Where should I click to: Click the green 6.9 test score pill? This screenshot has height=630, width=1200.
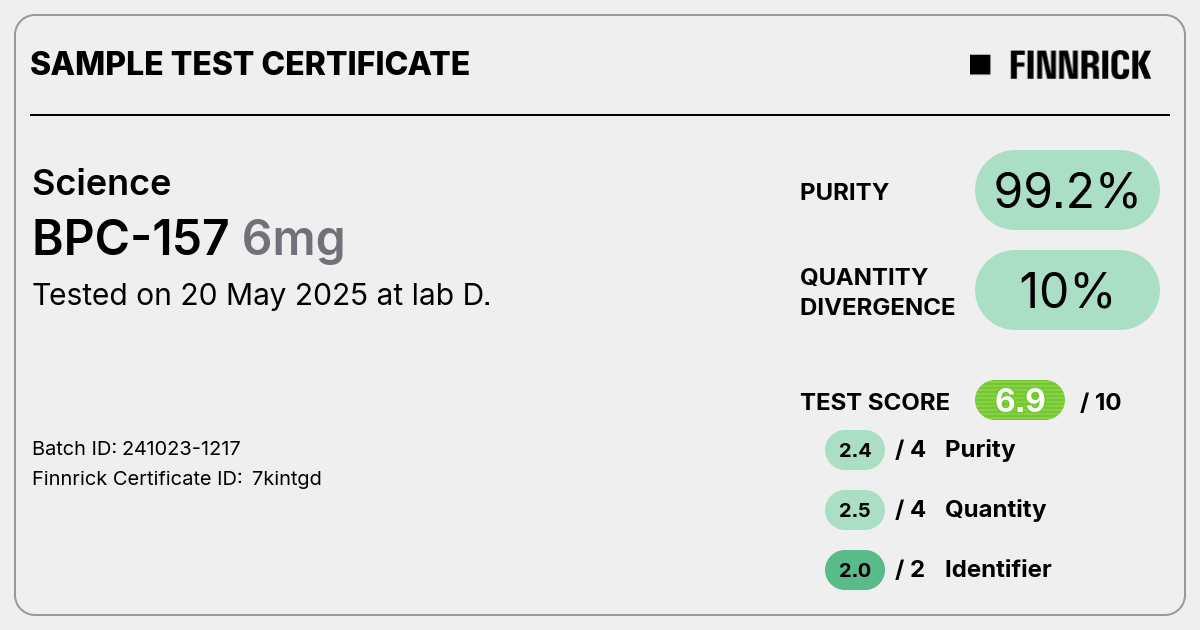tap(1020, 401)
